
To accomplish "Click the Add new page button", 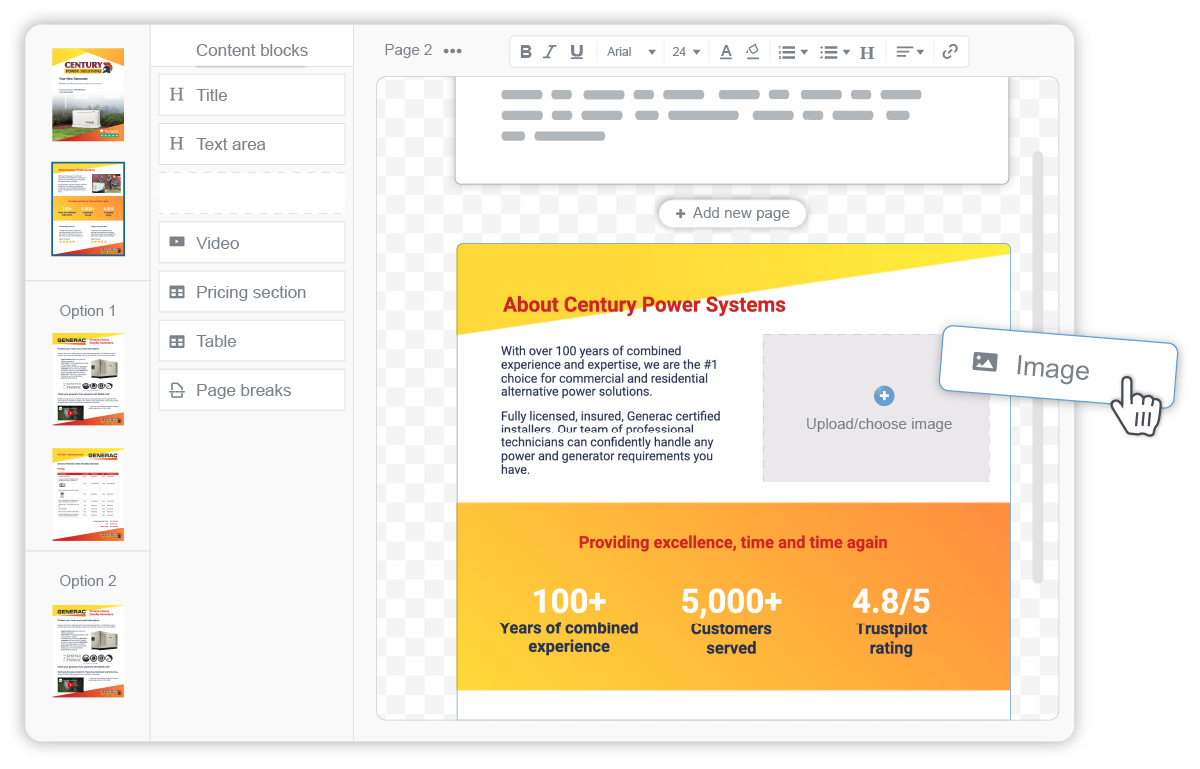I will click(x=732, y=213).
